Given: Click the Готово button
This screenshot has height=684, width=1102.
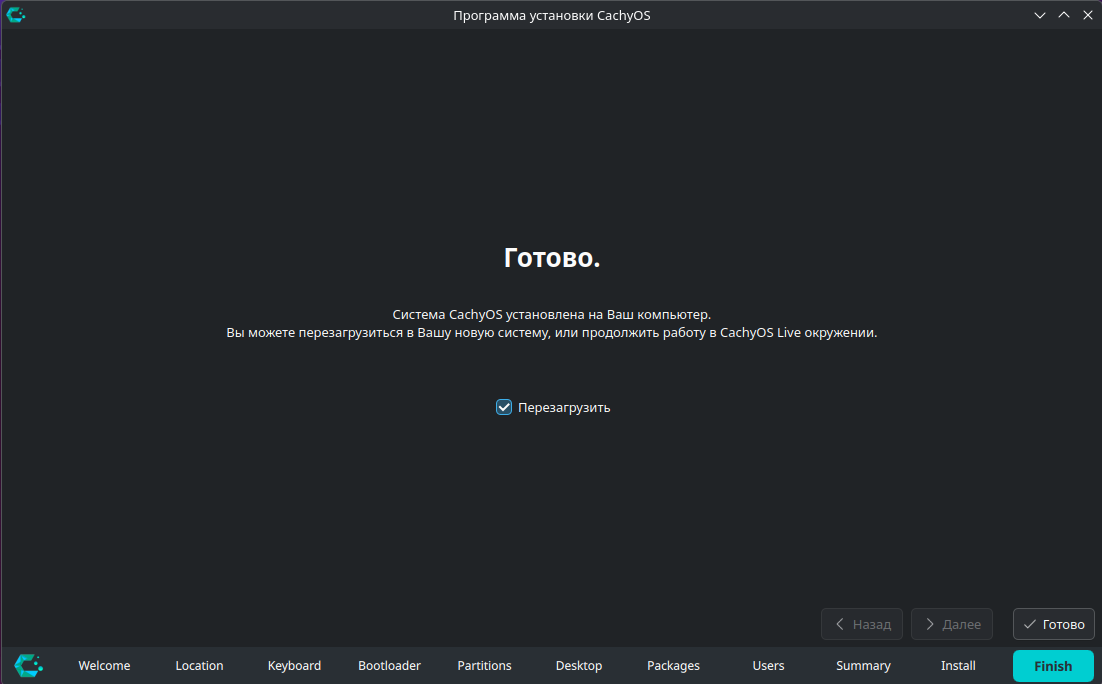Looking at the screenshot, I should point(1054,624).
